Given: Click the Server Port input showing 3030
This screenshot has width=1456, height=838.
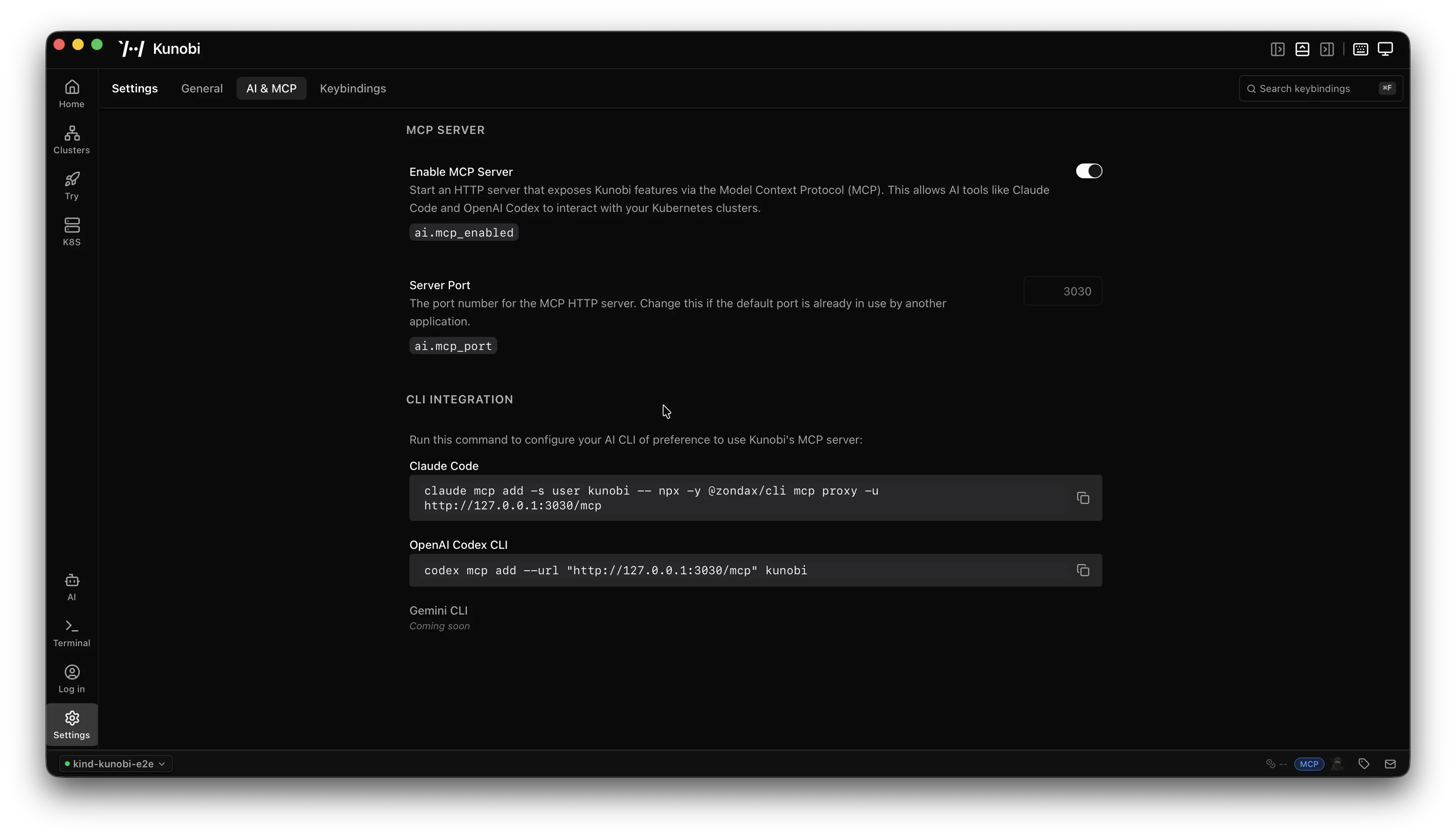Looking at the screenshot, I should (1062, 291).
